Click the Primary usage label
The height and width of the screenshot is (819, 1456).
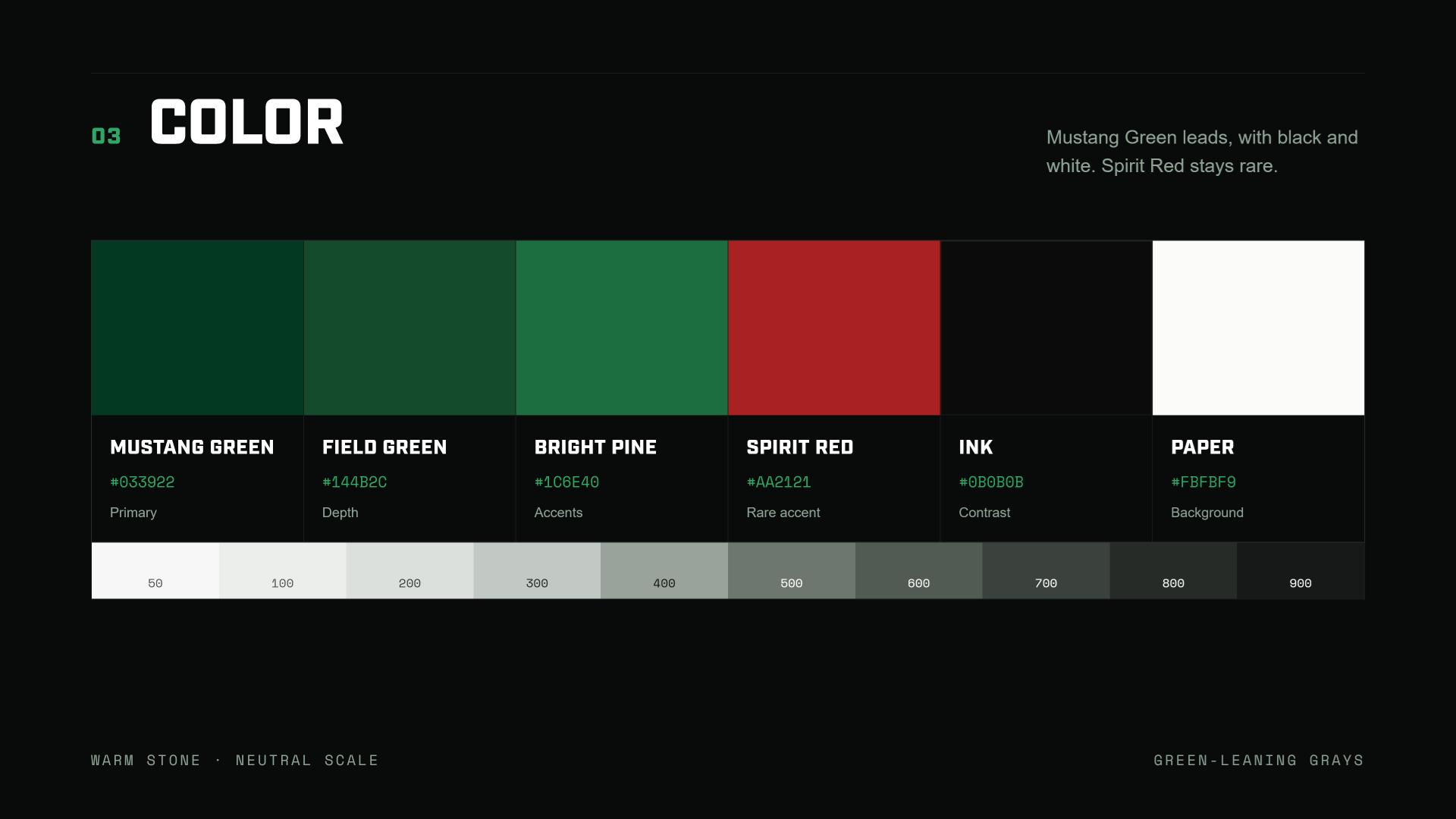pos(133,513)
